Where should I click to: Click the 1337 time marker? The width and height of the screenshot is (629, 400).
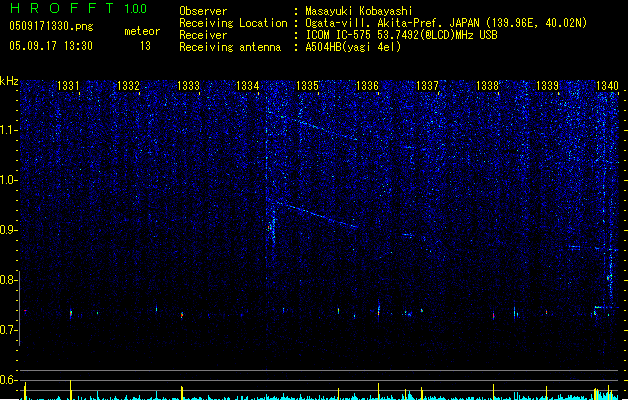[x=428, y=86]
